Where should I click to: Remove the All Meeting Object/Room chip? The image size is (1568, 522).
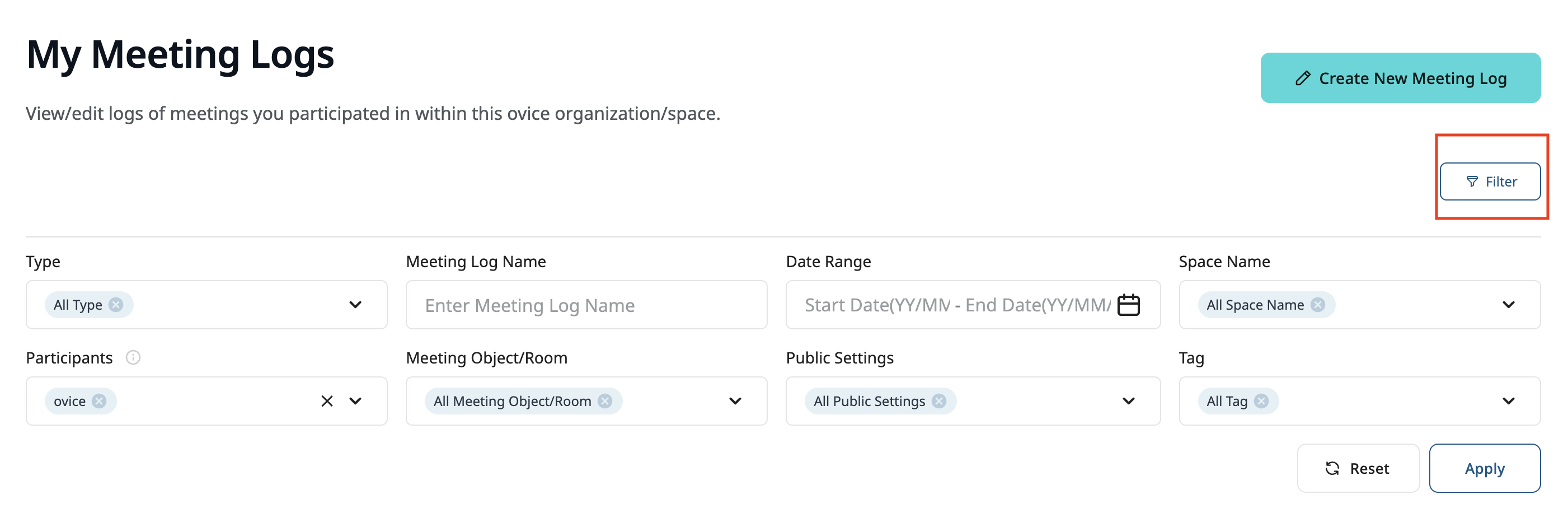pyautogui.click(x=604, y=401)
